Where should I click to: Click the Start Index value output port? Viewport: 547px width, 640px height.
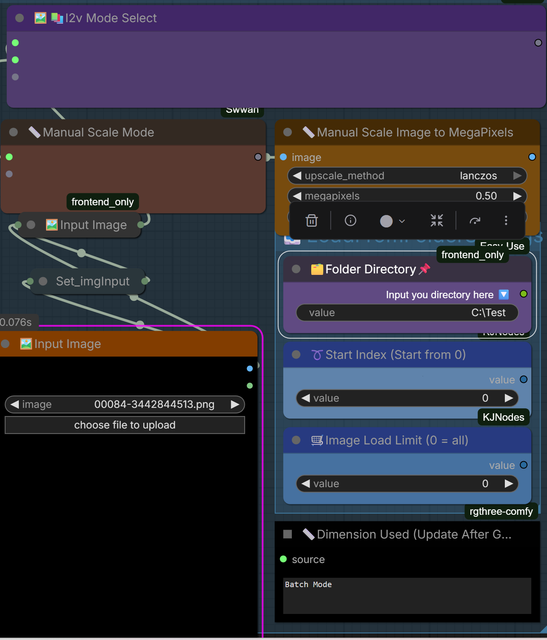pos(523,380)
